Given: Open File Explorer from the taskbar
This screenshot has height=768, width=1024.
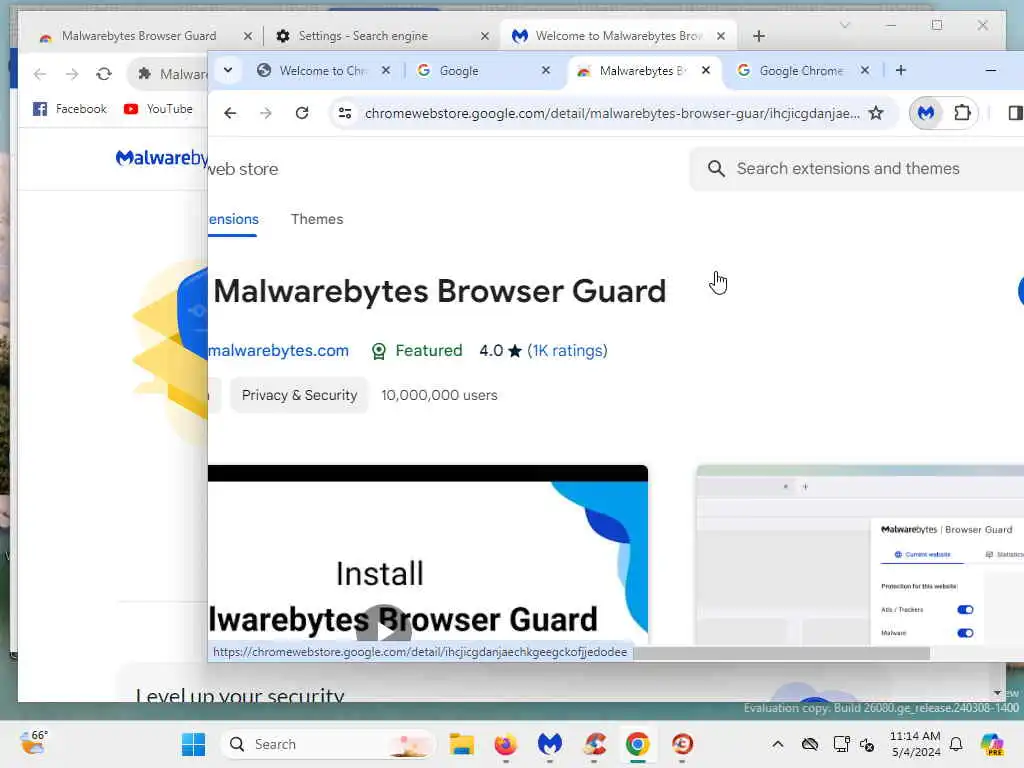Looking at the screenshot, I should click(x=462, y=744).
